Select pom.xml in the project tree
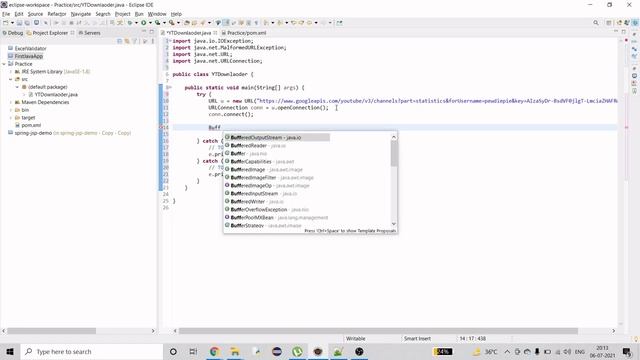The width and height of the screenshot is (640, 360). (28, 125)
